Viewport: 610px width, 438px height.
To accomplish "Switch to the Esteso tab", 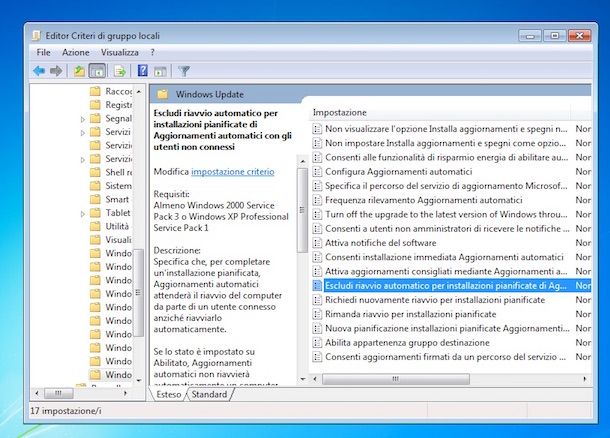I will coord(168,394).
